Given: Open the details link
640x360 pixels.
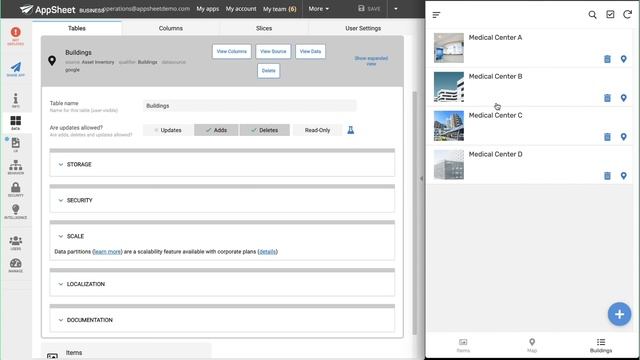Looking at the screenshot, I should point(267,252).
